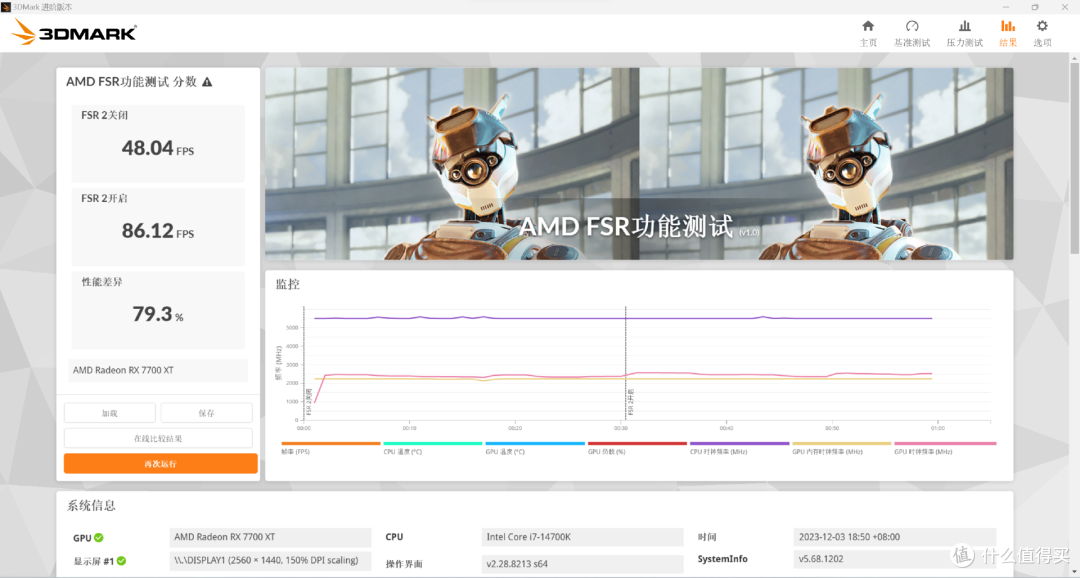Click the 系统信息 section heading

pos(91,506)
